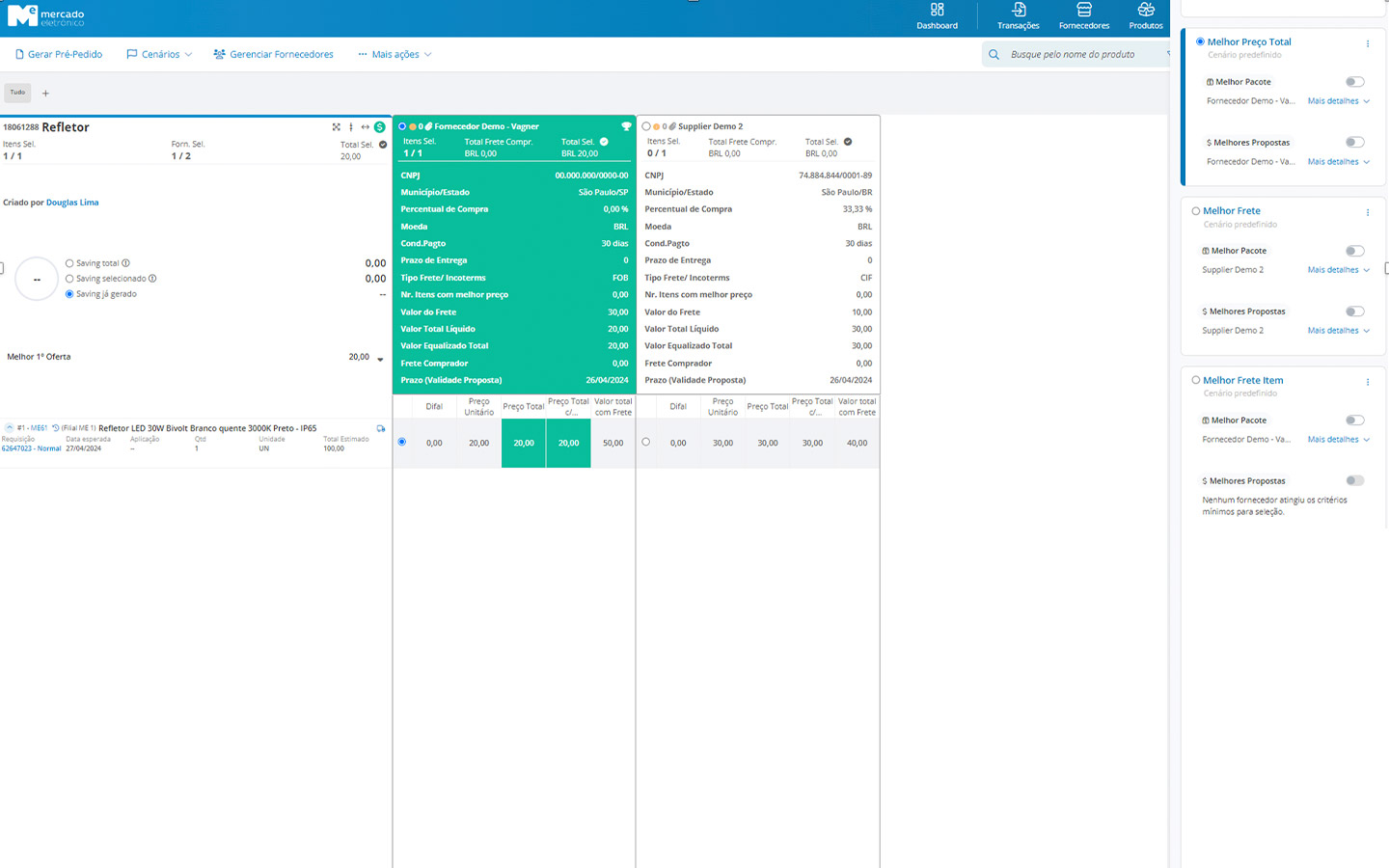Select the Supplier Demo 2 radio button

coord(646,126)
